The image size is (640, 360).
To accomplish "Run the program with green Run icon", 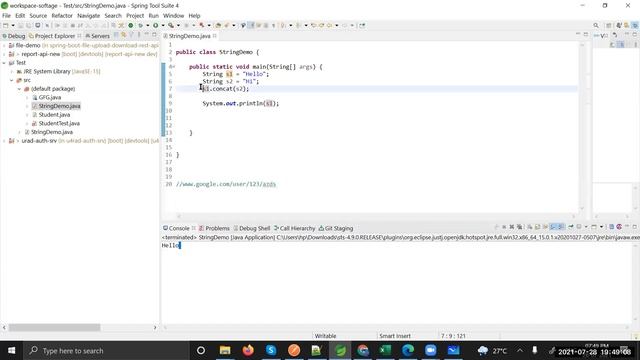I will tap(156, 25).
